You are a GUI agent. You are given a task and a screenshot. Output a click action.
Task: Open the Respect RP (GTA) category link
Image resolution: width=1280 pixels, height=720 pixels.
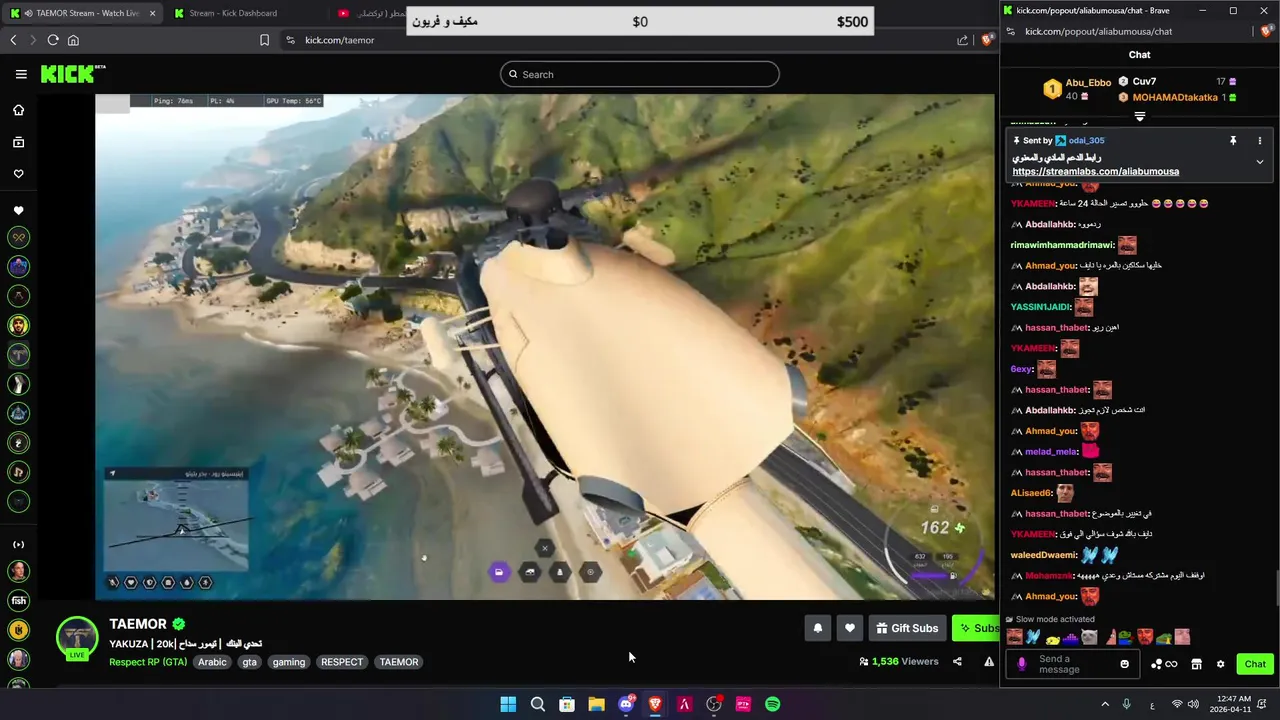click(148, 662)
